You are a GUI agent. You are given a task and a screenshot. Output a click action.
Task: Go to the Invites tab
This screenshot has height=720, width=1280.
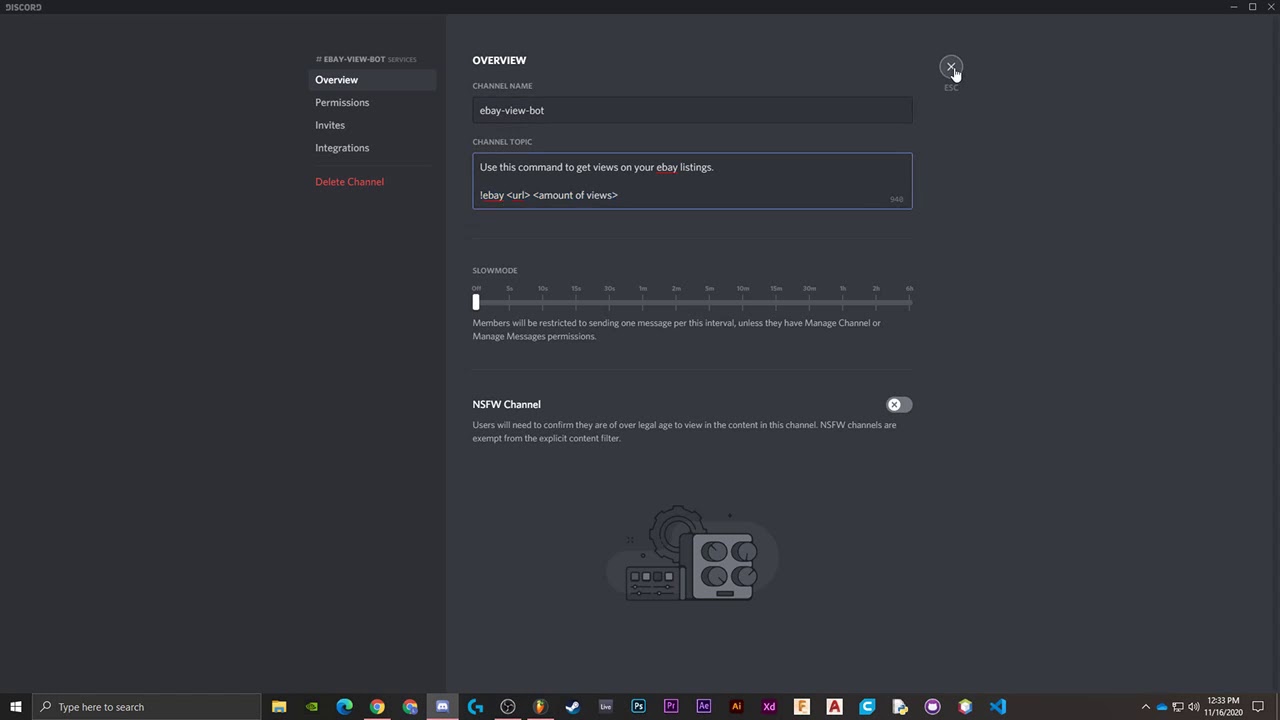(x=372, y=125)
